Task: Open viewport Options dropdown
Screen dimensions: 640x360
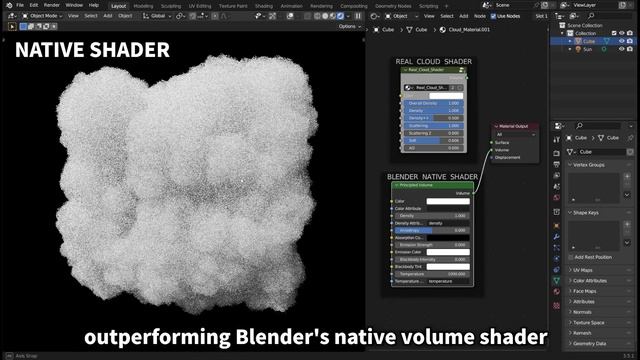Action: [350, 26]
